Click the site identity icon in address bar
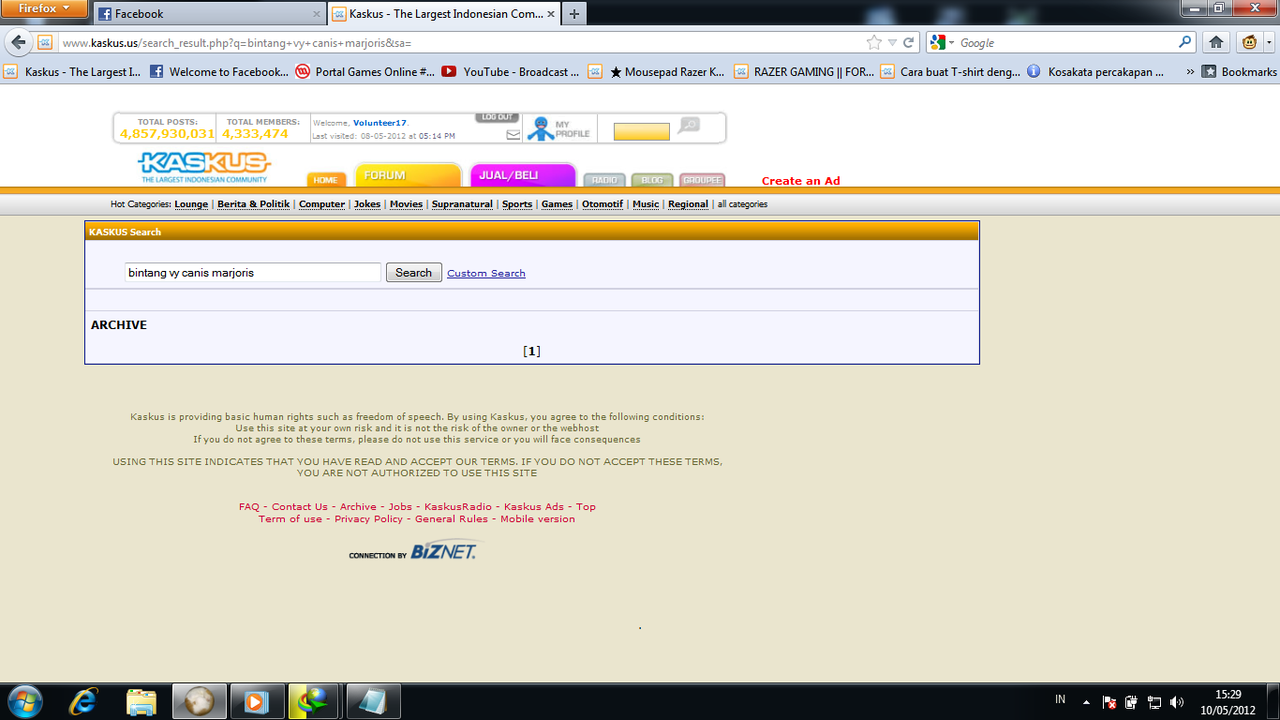 coord(45,43)
